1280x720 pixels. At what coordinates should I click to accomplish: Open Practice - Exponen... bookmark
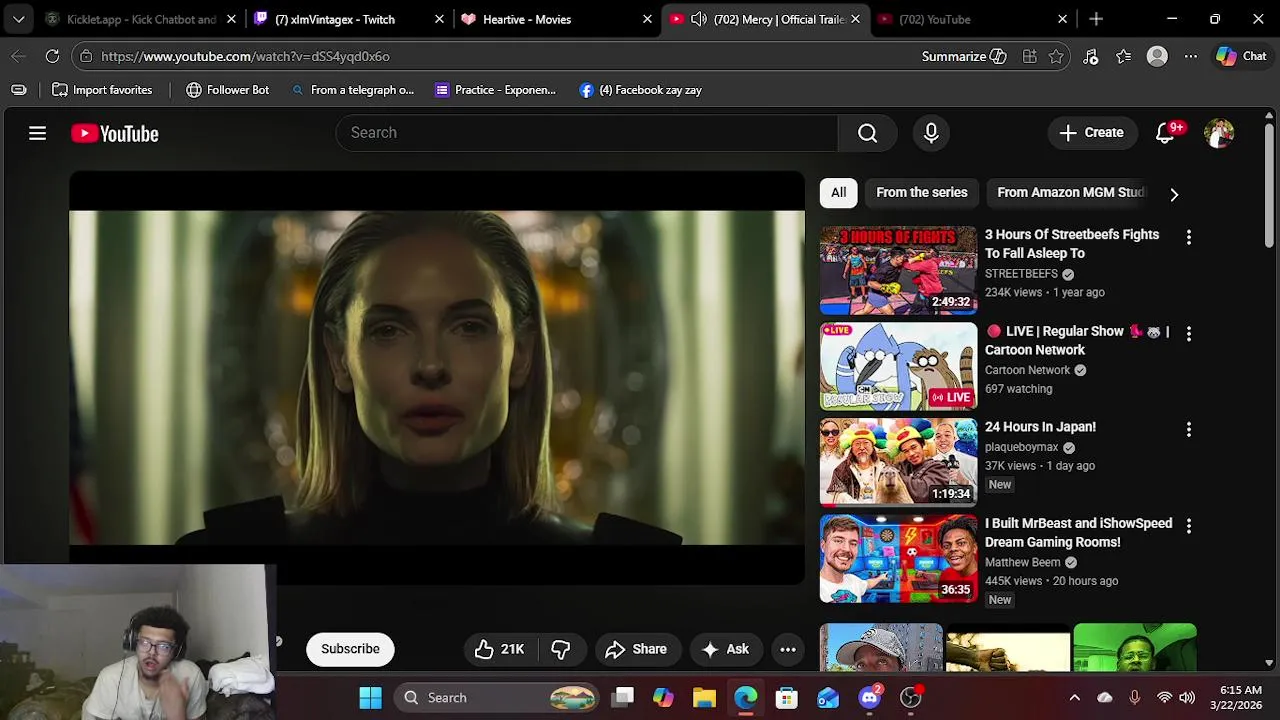[495, 90]
